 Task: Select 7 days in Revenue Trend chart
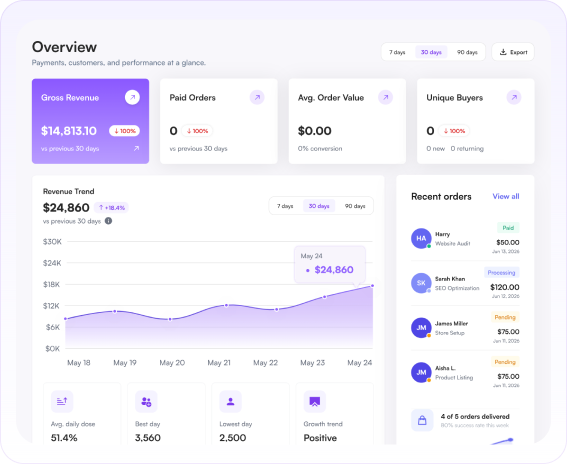tap(285, 206)
